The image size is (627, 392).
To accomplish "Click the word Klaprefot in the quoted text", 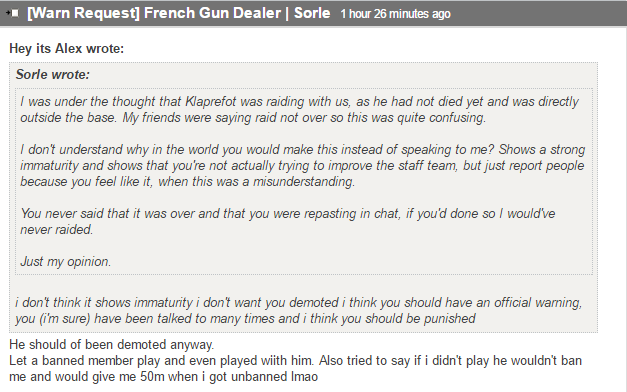I will pos(211,102).
